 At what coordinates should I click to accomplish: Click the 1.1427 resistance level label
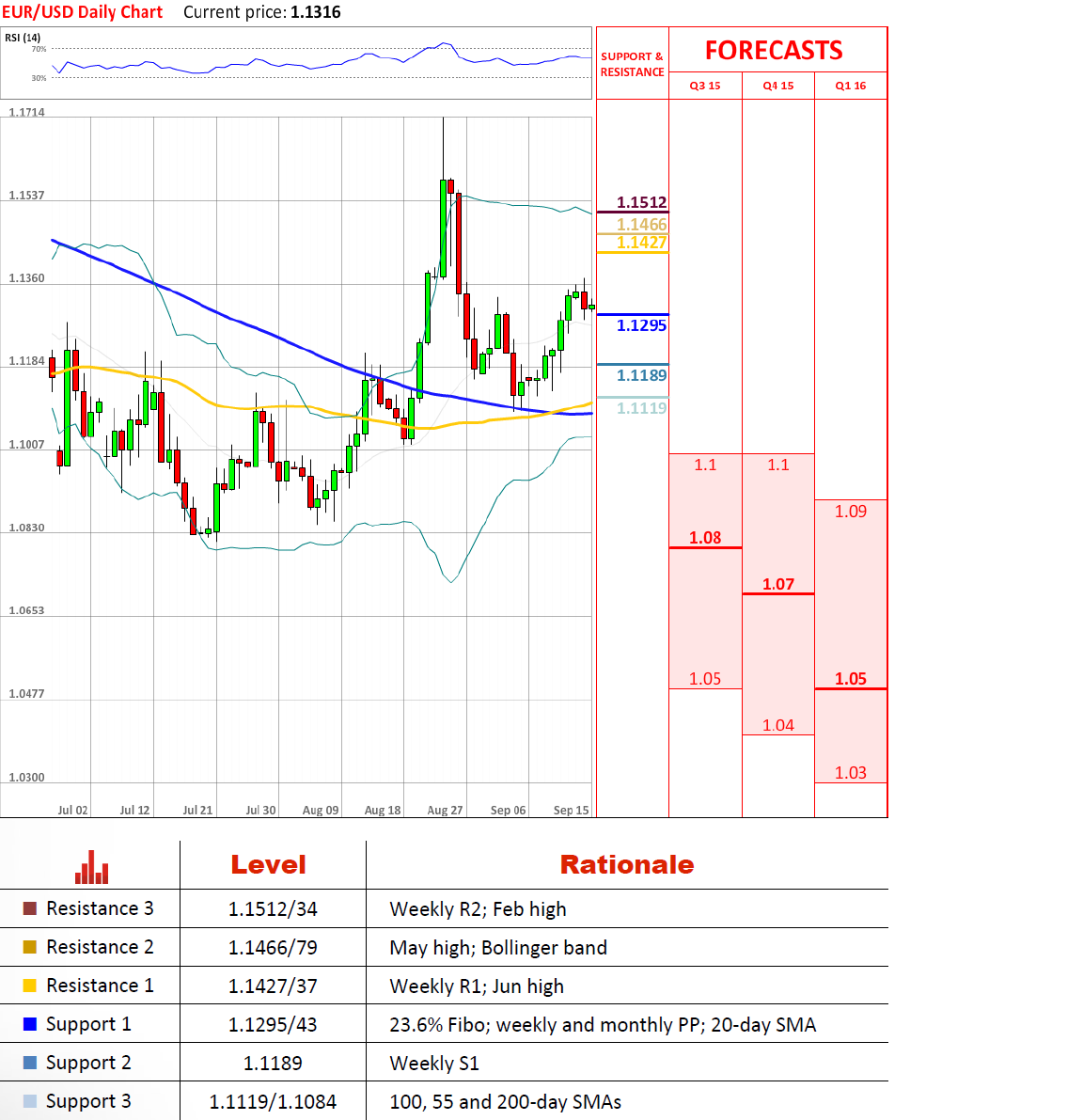click(x=642, y=243)
